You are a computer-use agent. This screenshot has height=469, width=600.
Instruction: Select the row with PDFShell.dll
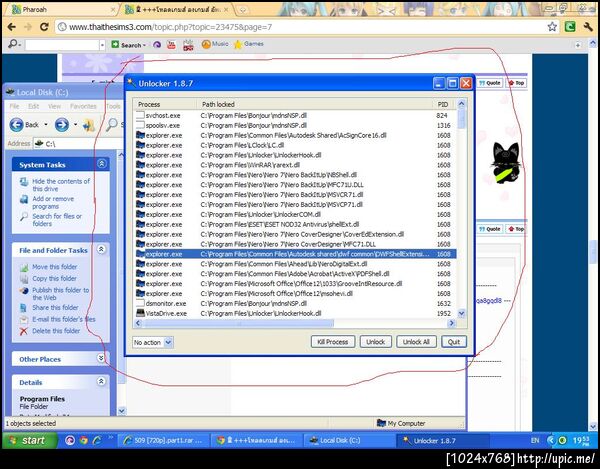(x=295, y=274)
